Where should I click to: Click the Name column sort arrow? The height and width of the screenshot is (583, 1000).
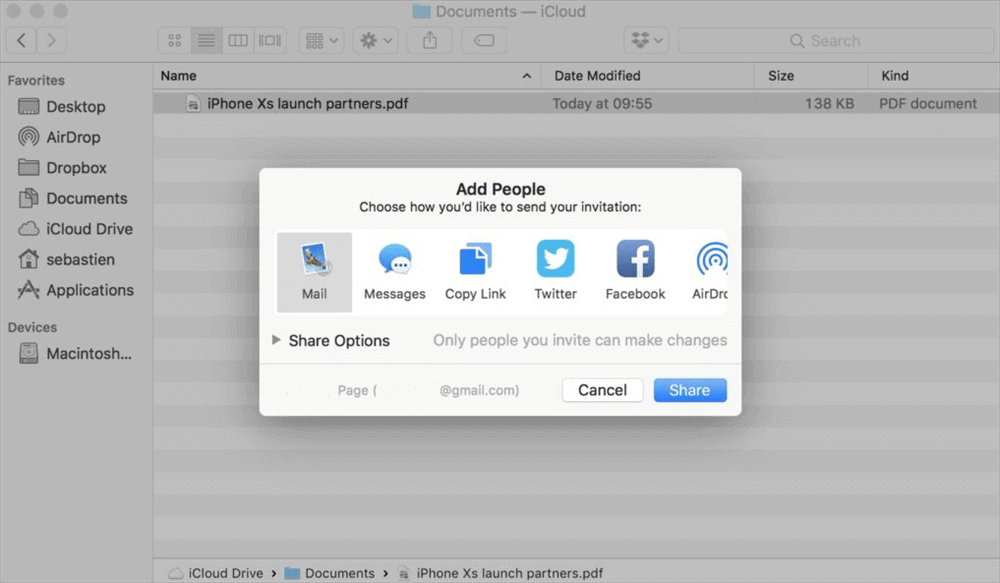527,76
